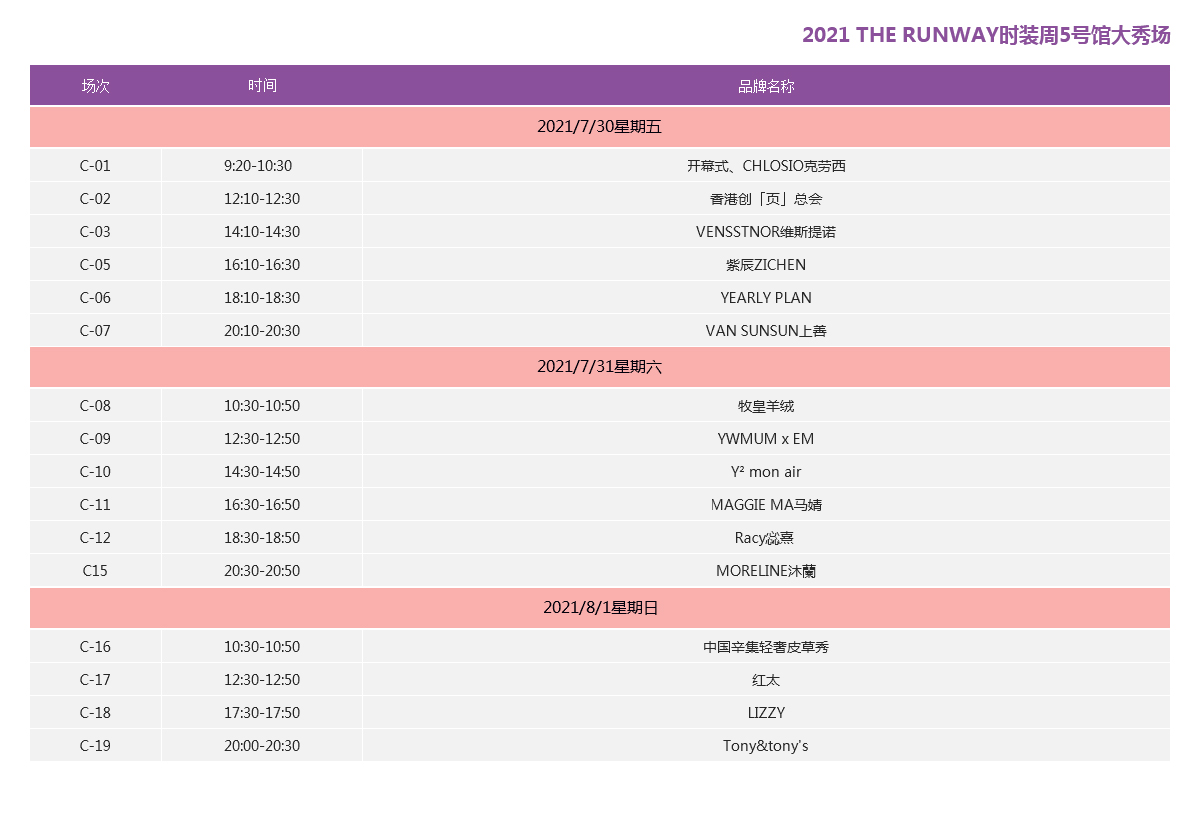Image resolution: width=1200 pixels, height=818 pixels.
Task: Select session cell 'C-11'
Action: coord(96,505)
